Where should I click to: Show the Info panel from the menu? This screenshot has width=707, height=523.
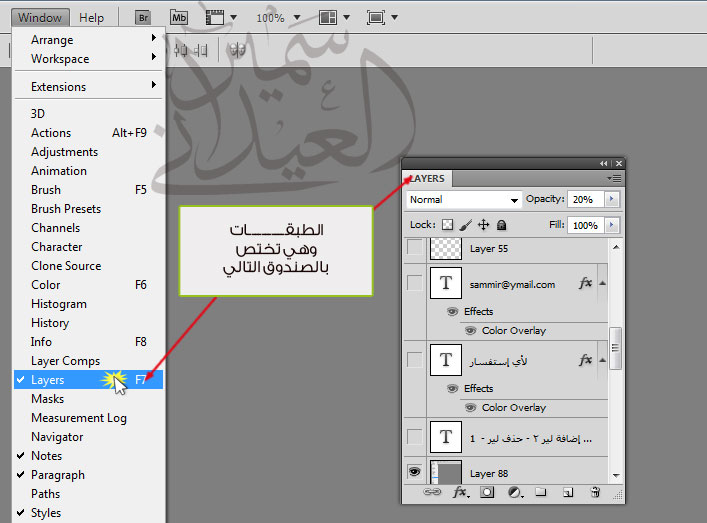(x=88, y=342)
